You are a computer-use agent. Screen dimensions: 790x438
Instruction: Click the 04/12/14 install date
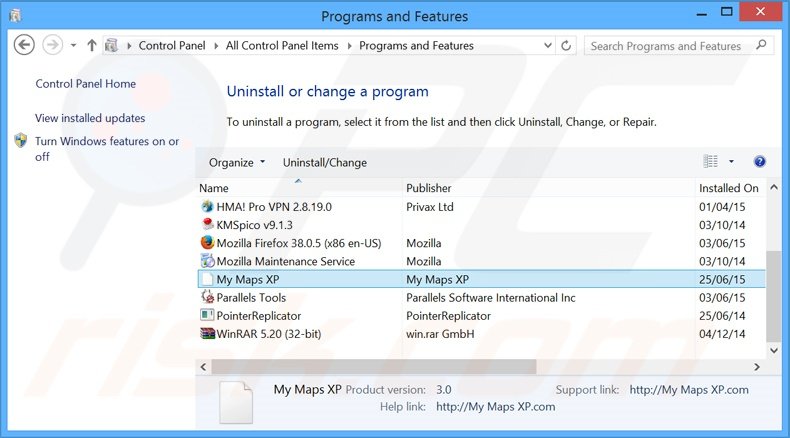722,334
